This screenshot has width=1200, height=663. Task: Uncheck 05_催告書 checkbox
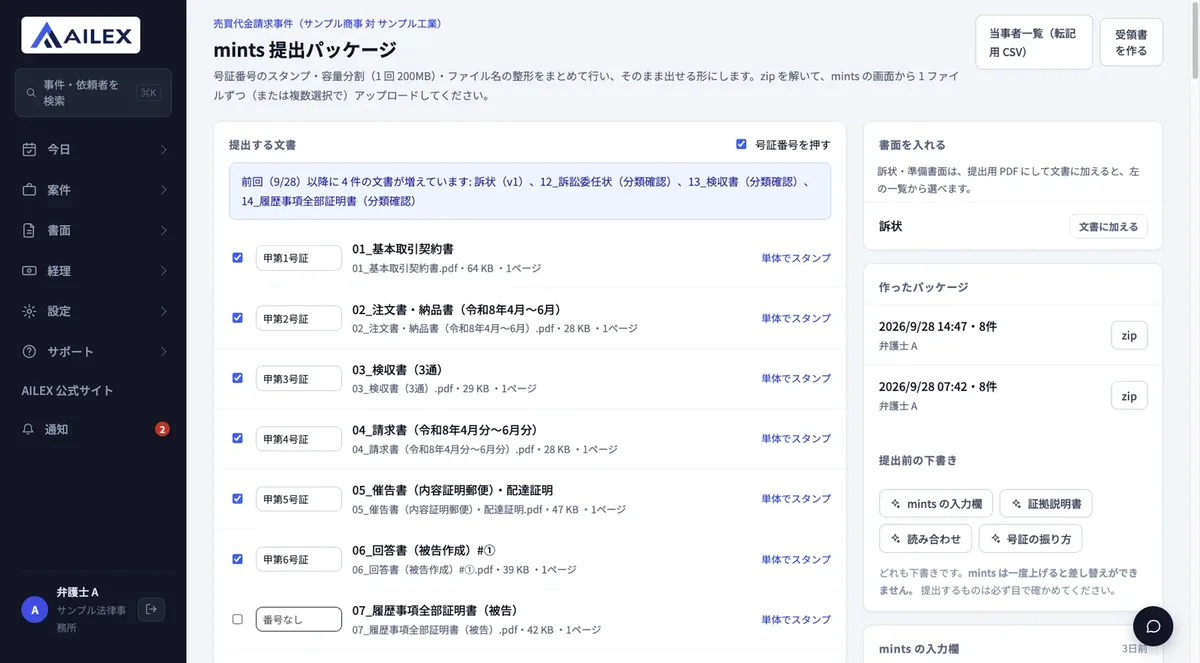237,498
